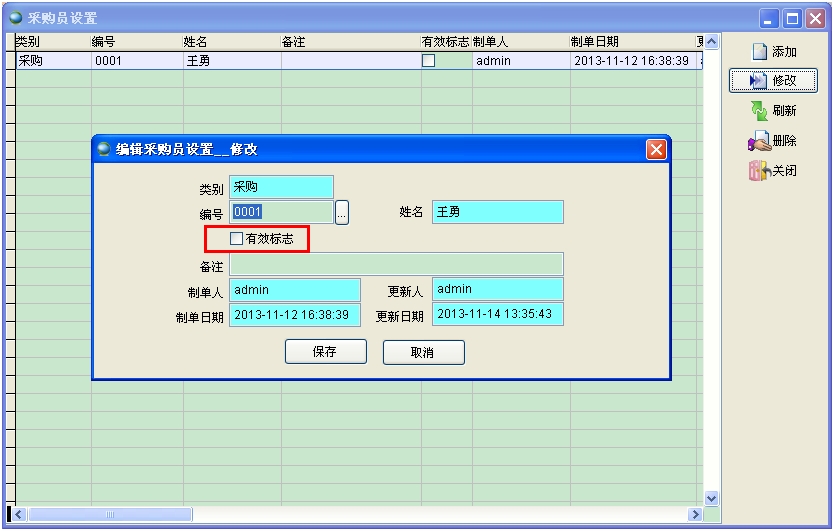Click the 修改 (Modify) icon button

point(773,81)
